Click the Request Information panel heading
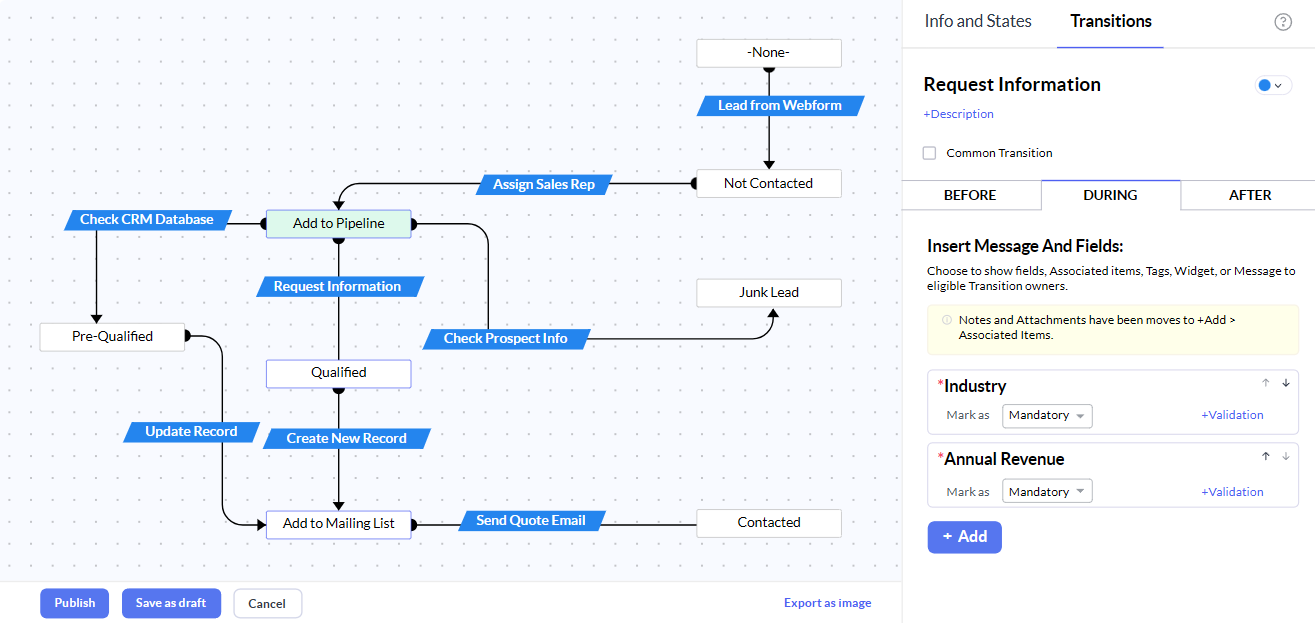This screenshot has width=1315, height=623. pyautogui.click(x=1012, y=85)
